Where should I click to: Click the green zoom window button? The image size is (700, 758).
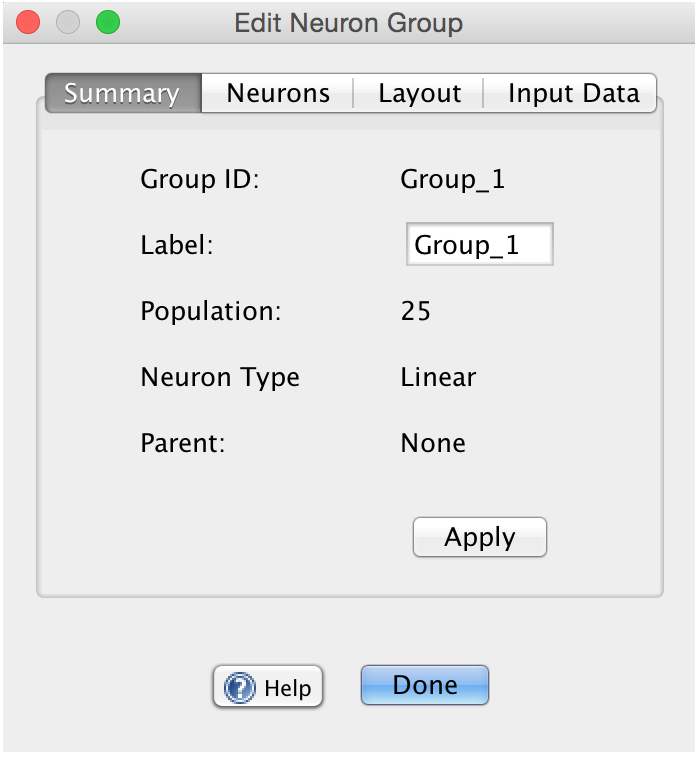pyautogui.click(x=107, y=22)
